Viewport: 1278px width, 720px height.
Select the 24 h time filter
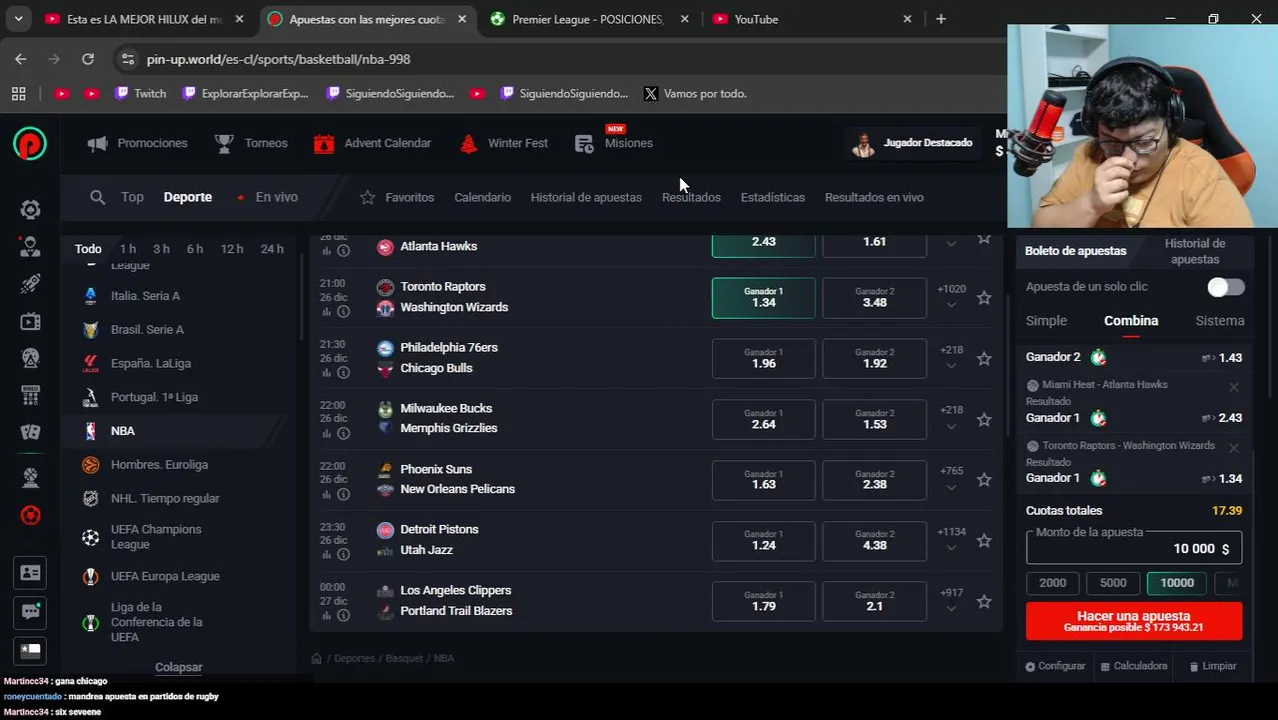tap(272, 249)
